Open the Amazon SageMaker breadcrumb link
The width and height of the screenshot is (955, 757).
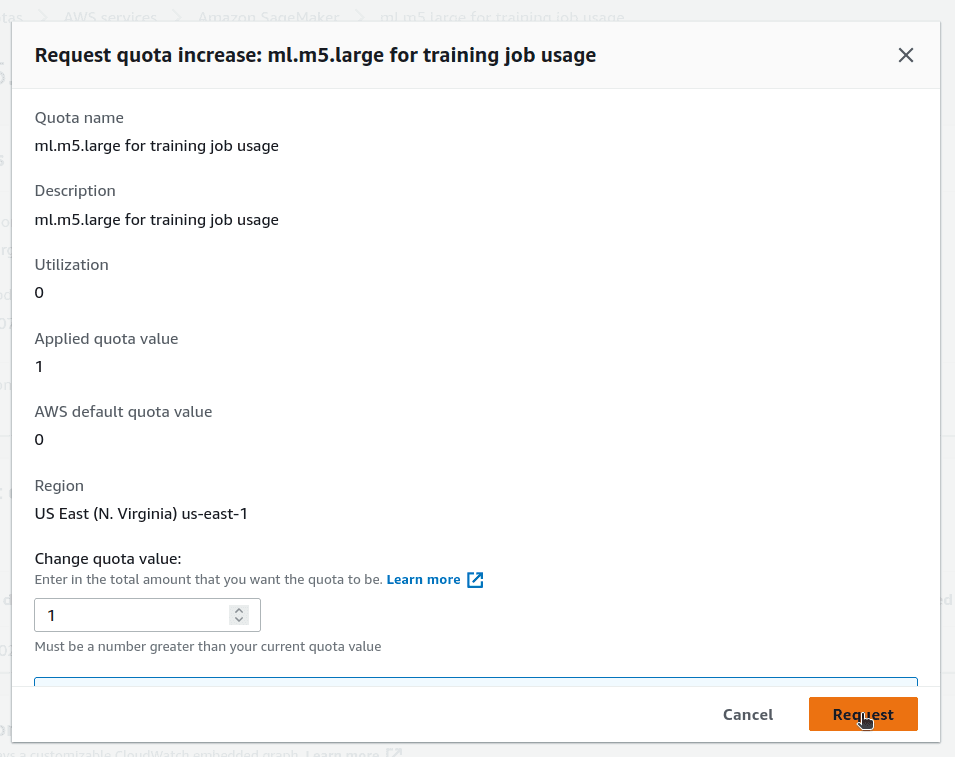pyautogui.click(x=267, y=17)
